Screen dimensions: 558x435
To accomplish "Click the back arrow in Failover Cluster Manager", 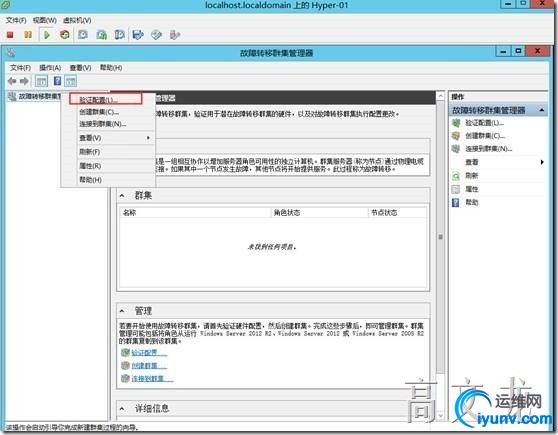I will point(12,81).
